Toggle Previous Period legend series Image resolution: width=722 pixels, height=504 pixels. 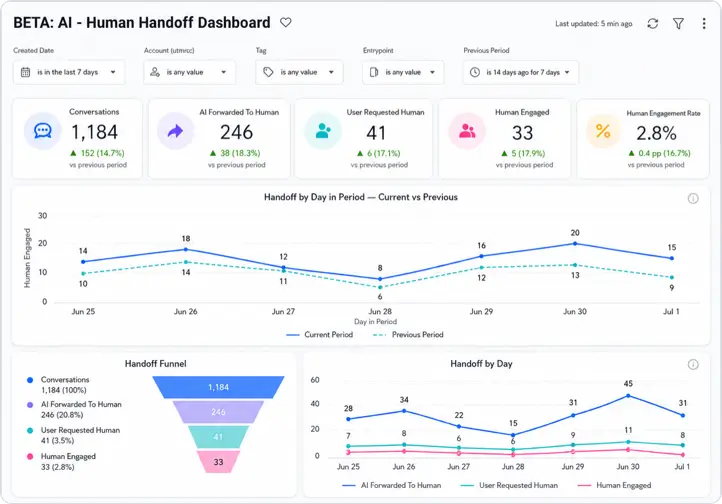tap(408, 335)
